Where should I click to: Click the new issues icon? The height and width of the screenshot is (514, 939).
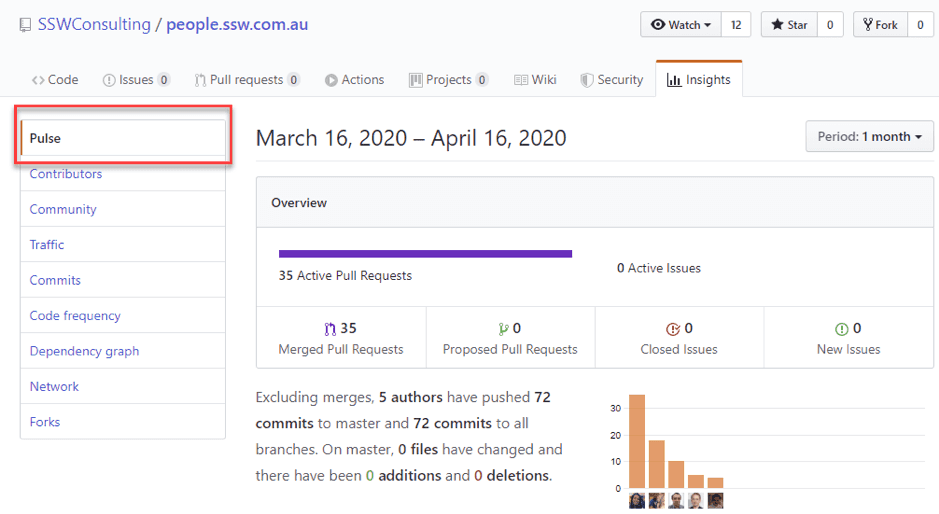[841, 328]
